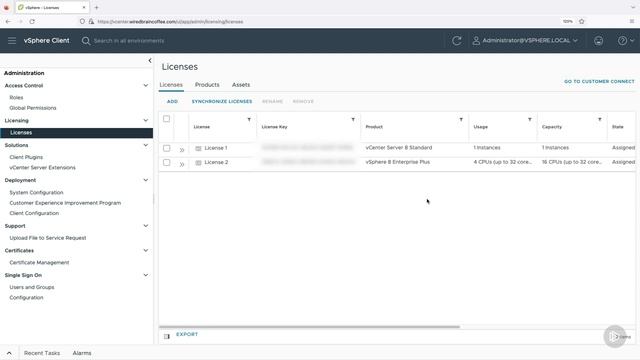Open Upload File to Service Request
Screen dimensions: 640x360
tap(48, 238)
